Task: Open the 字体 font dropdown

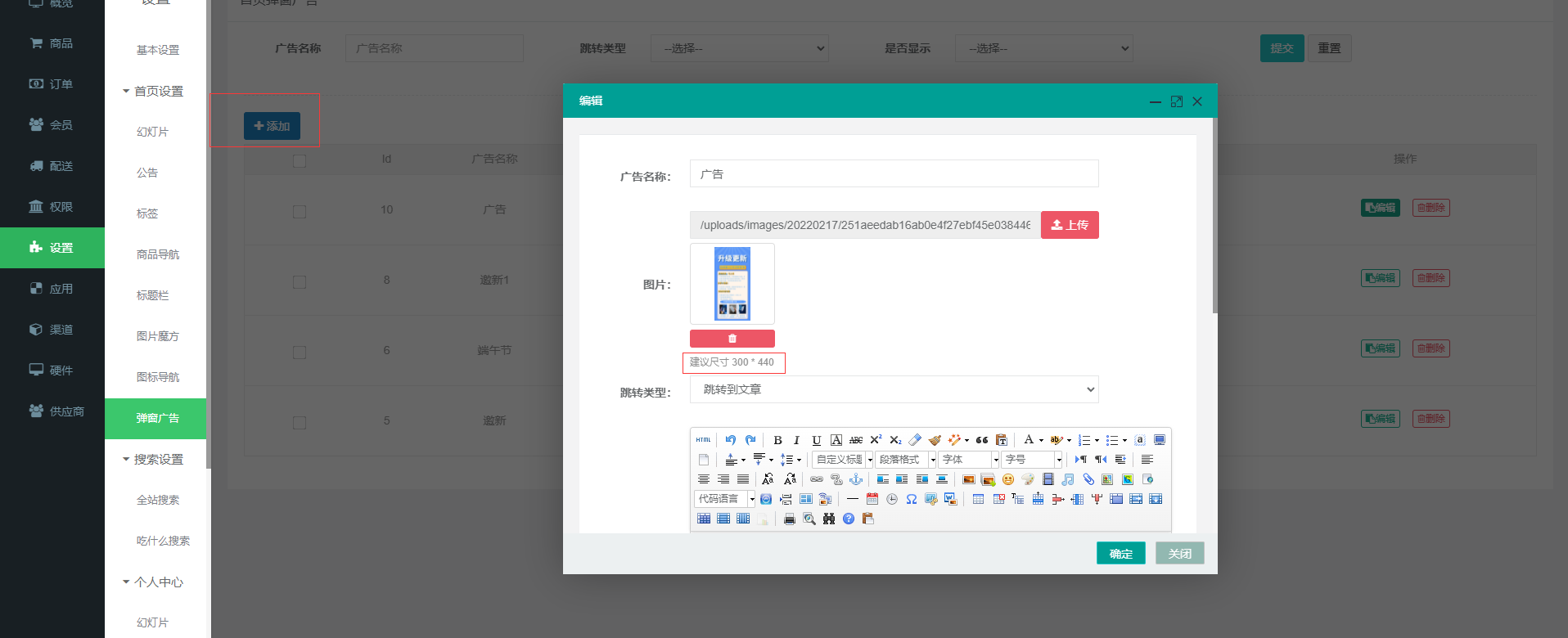Action: tap(969, 460)
